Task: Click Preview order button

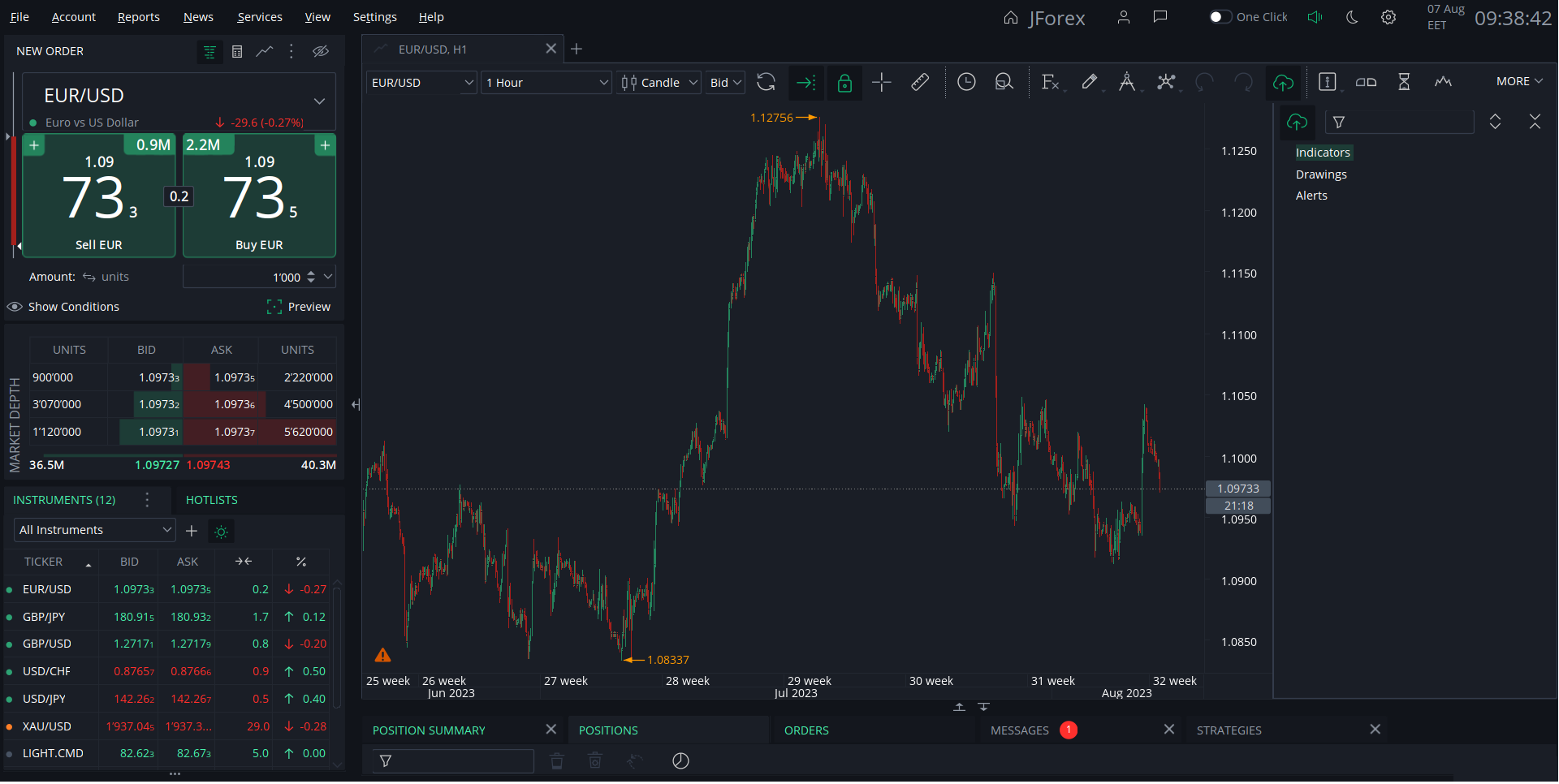Action: (299, 308)
